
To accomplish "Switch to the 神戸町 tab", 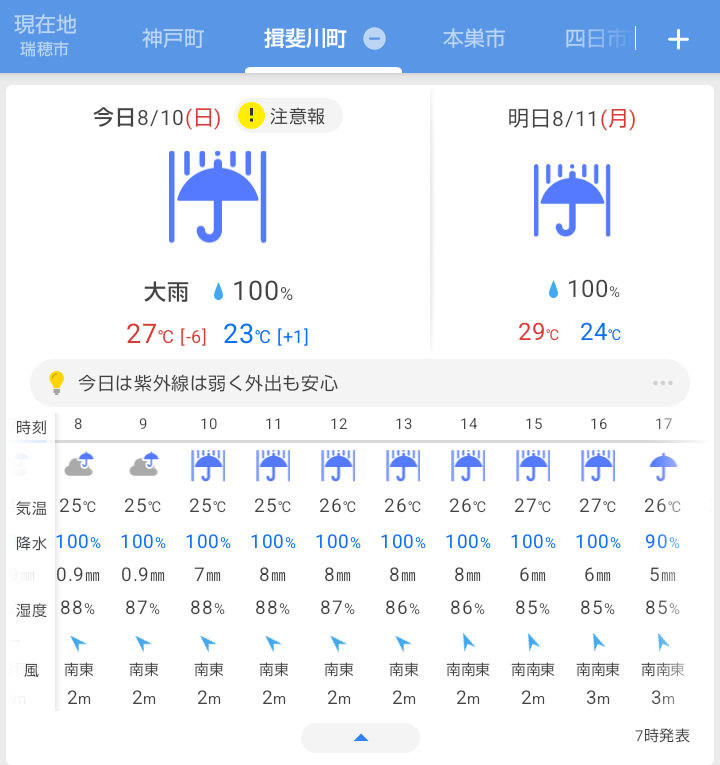I will tap(173, 39).
